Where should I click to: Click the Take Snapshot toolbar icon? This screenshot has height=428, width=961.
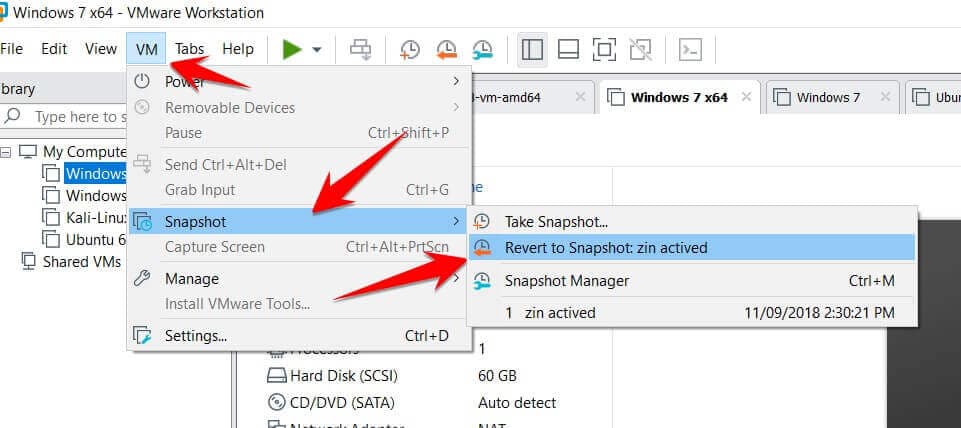click(x=409, y=50)
